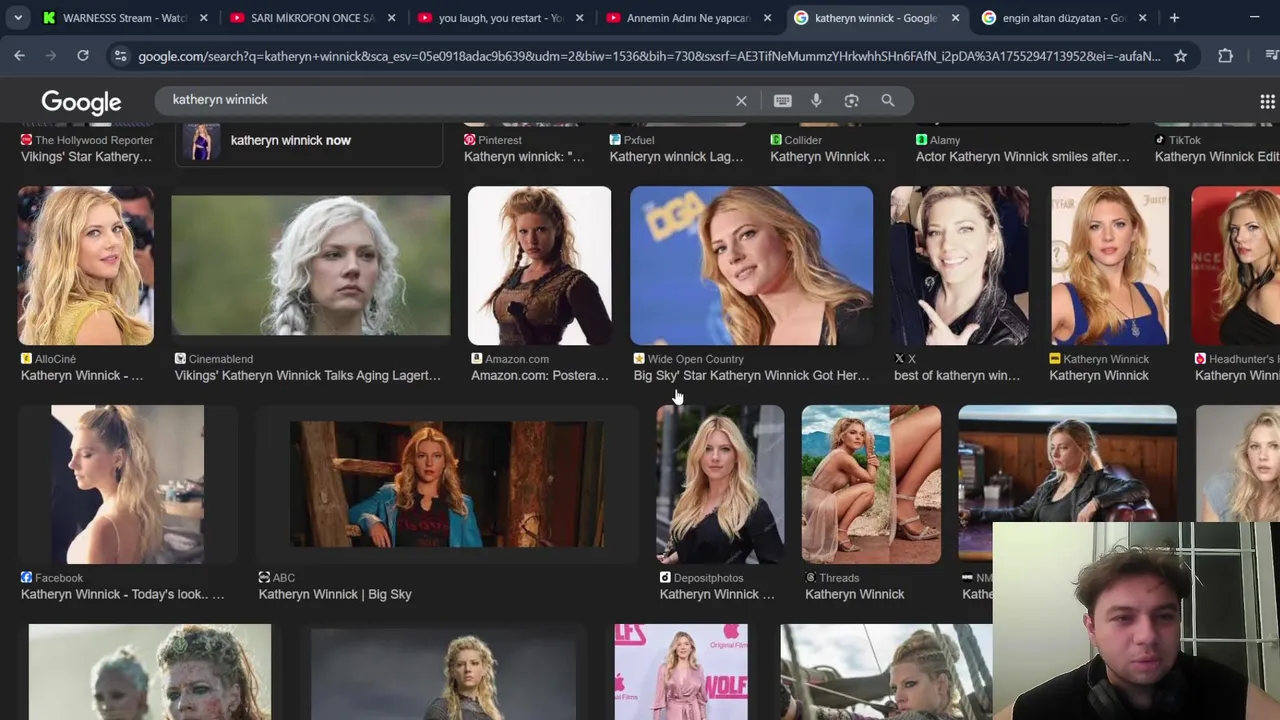View site information icon in address bar

point(120,56)
